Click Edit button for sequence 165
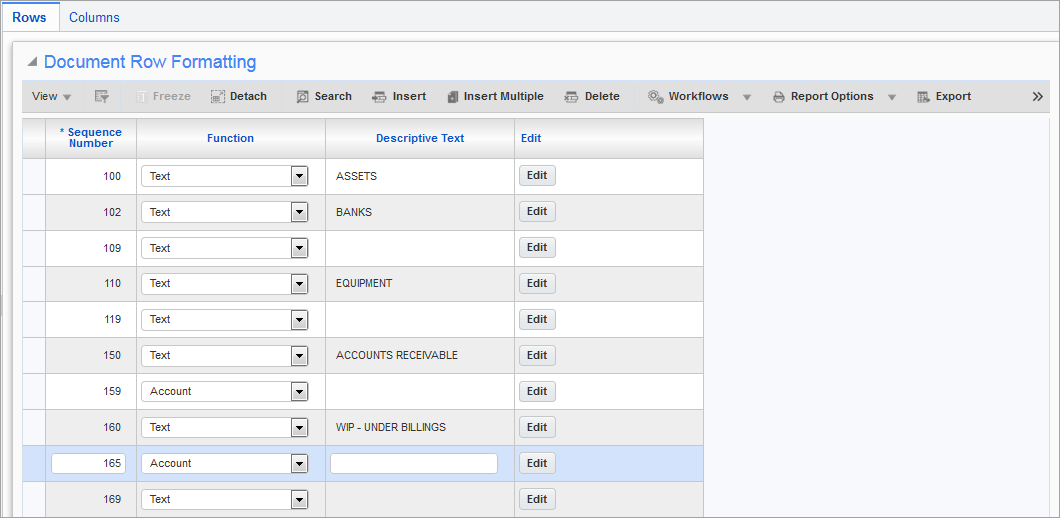Image resolution: width=1060 pixels, height=518 pixels. pos(537,463)
